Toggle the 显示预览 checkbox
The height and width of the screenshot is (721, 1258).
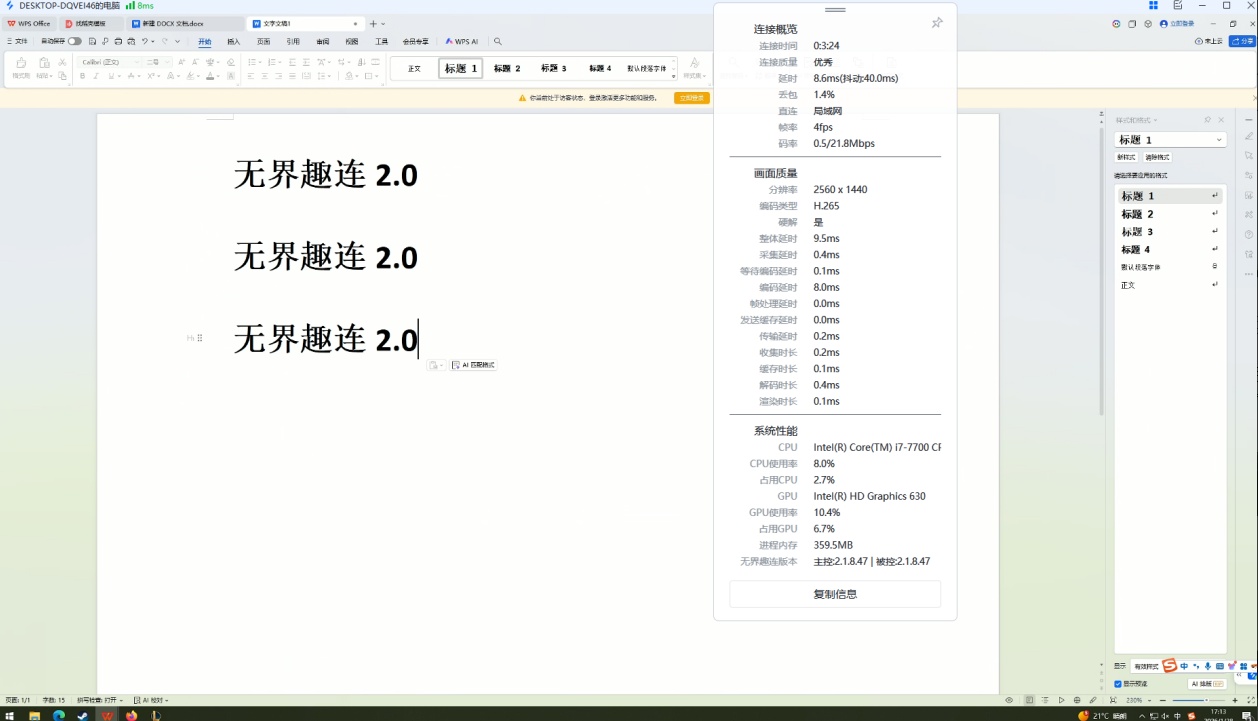click(x=1118, y=684)
